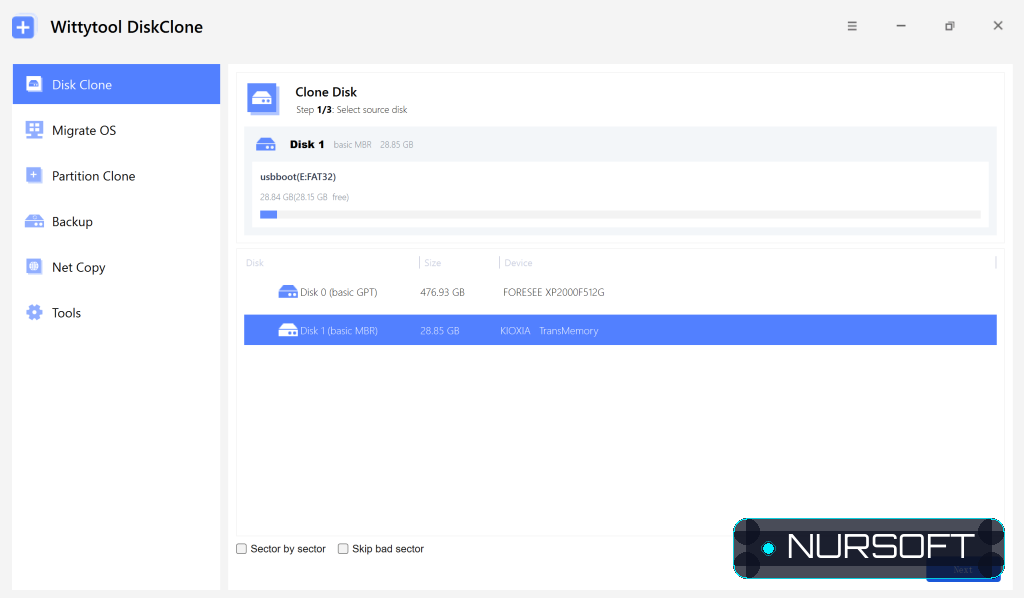Click the Tools gear icon

[x=34, y=312]
